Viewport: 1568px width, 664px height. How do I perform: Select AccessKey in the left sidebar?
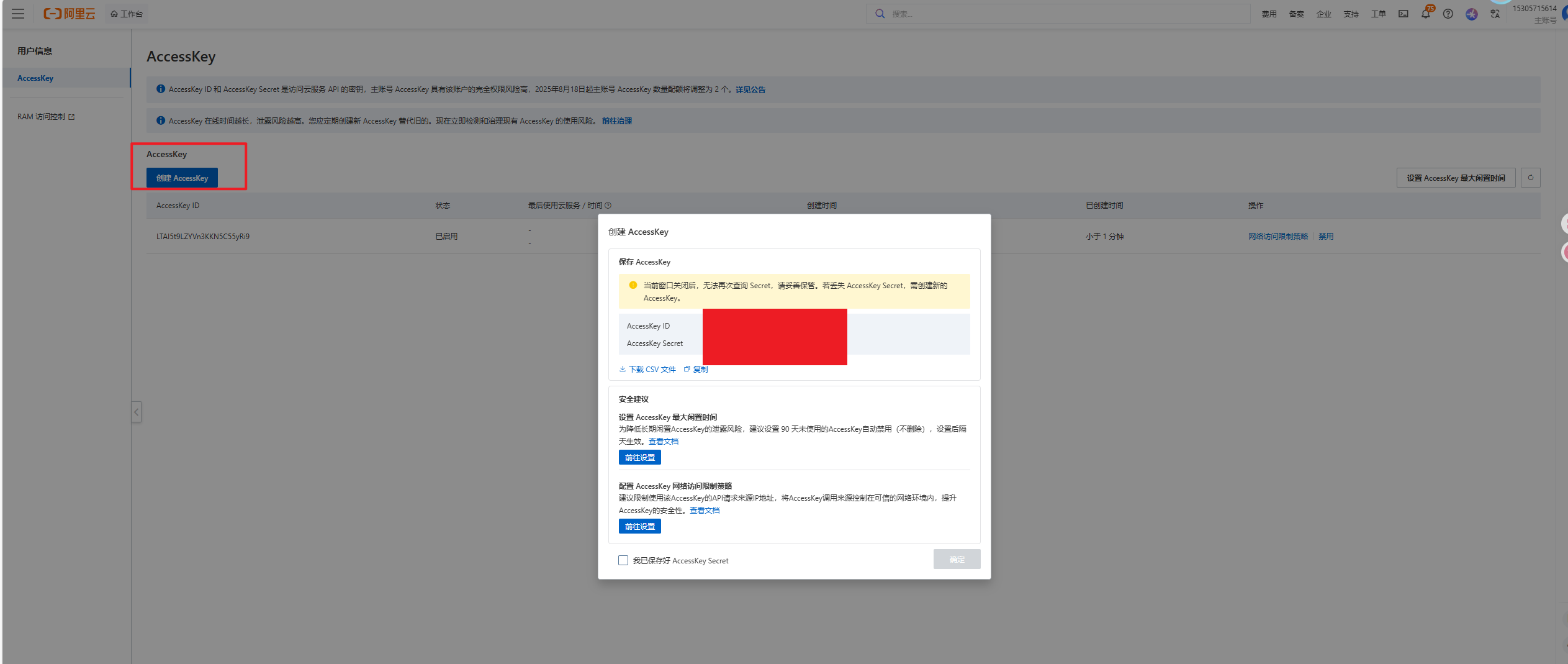[x=35, y=78]
